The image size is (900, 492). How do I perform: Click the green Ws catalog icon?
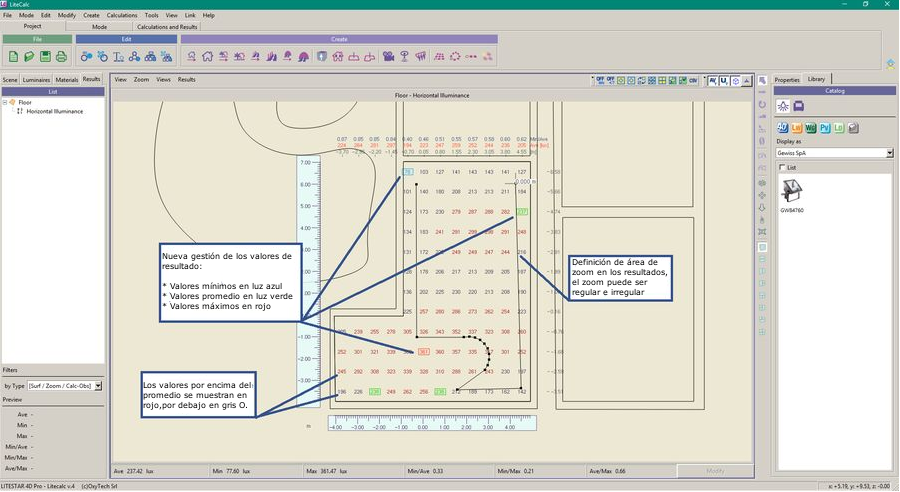tap(811, 127)
